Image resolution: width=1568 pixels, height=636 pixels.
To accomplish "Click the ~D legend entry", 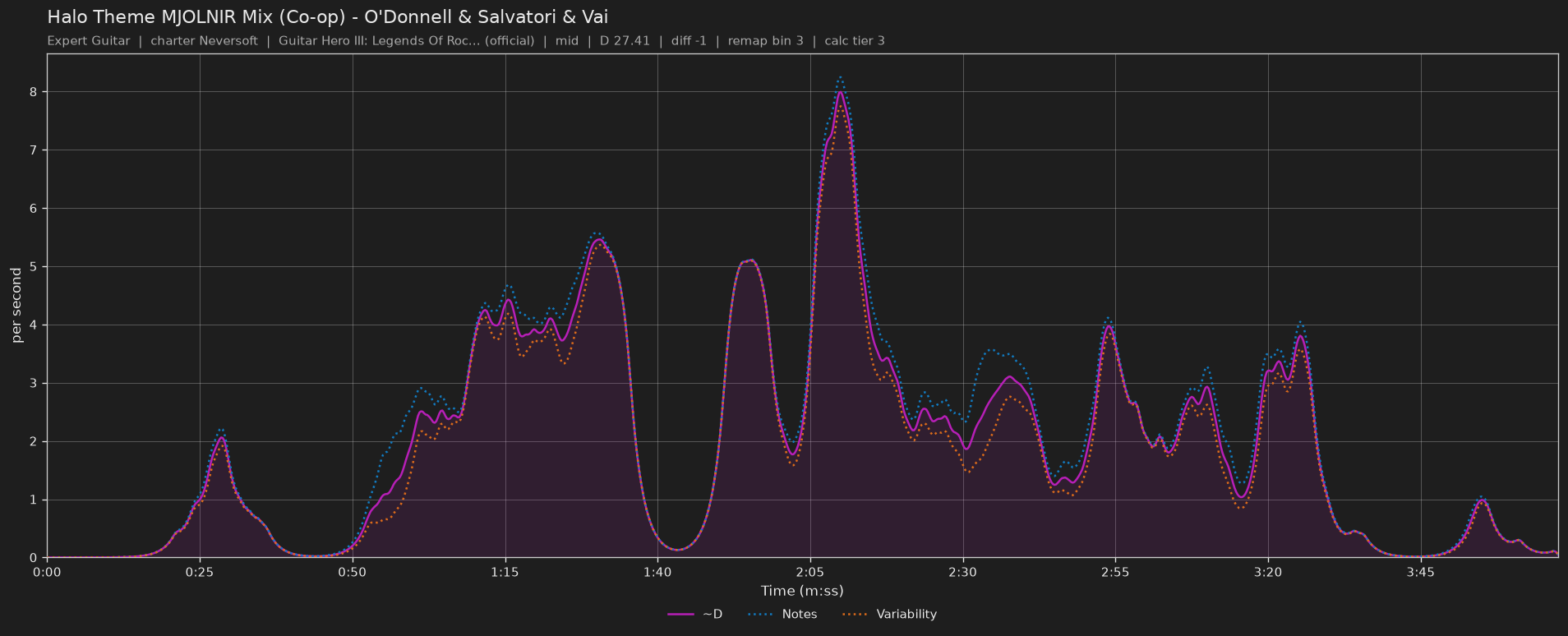I will click(x=695, y=614).
